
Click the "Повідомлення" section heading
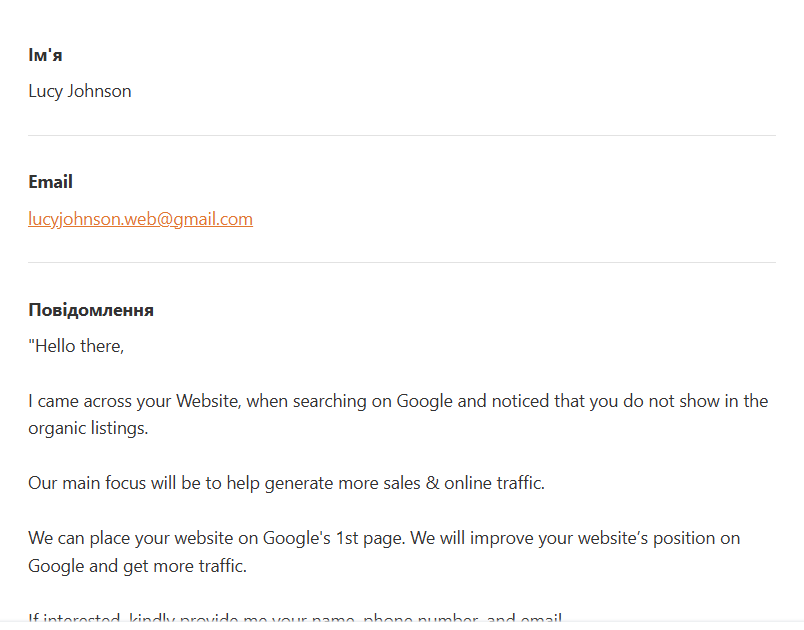click(91, 310)
